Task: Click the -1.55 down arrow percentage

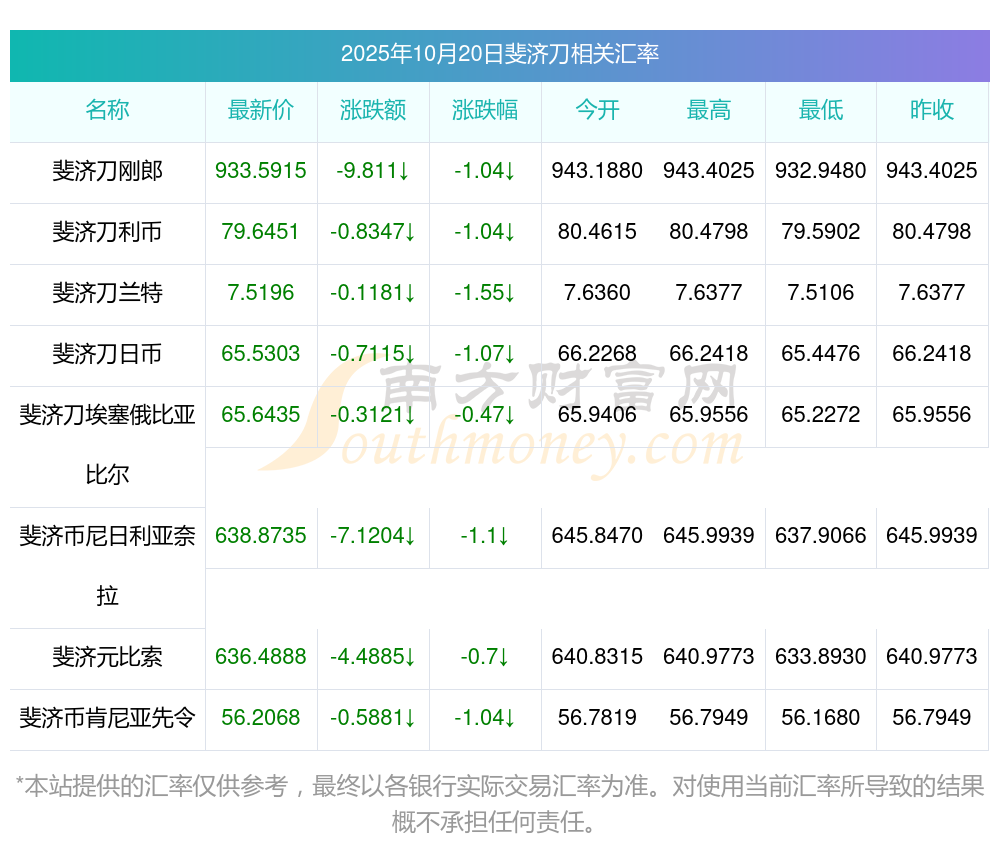Action: click(485, 293)
